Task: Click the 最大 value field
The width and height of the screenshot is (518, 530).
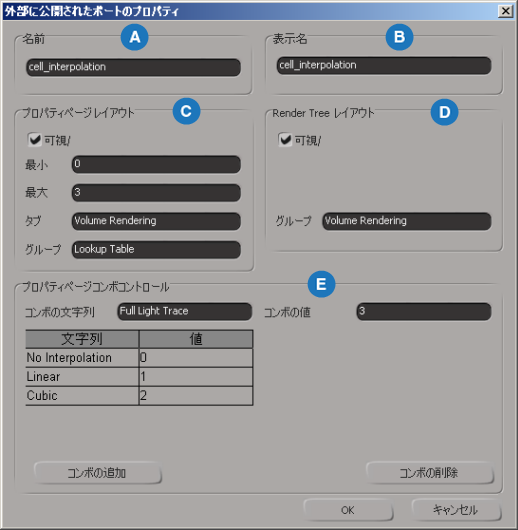Action: click(x=156, y=193)
